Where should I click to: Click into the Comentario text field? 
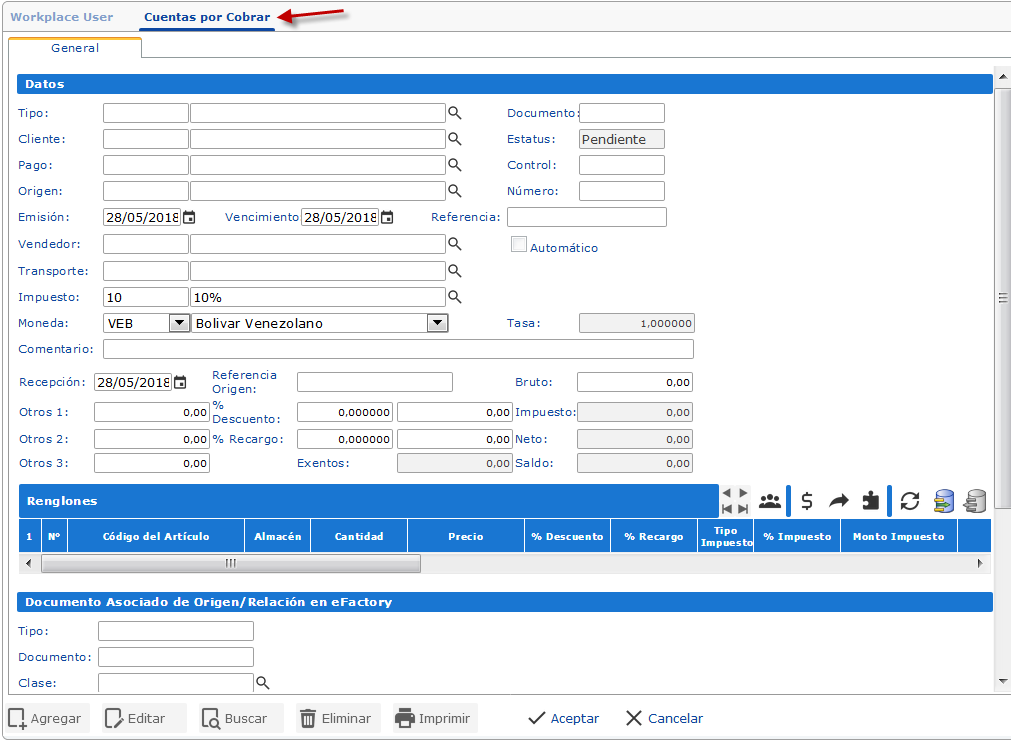pyautogui.click(x=398, y=349)
